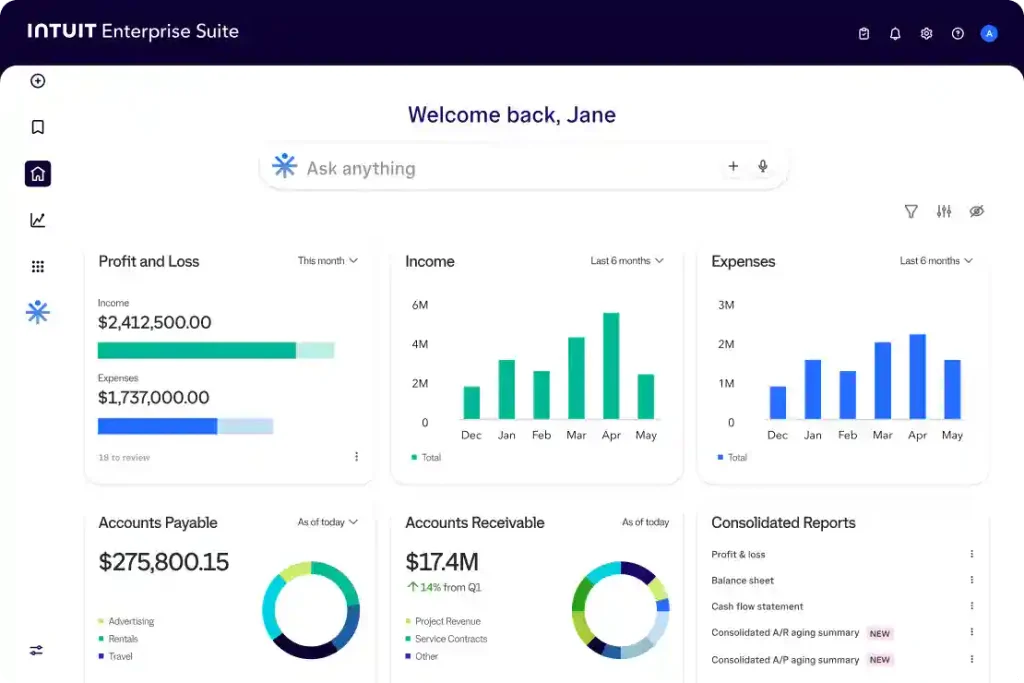Screen dimensions: 1024x683
Task: Expand Profit and Loss This month dropdown
Action: [328, 261]
